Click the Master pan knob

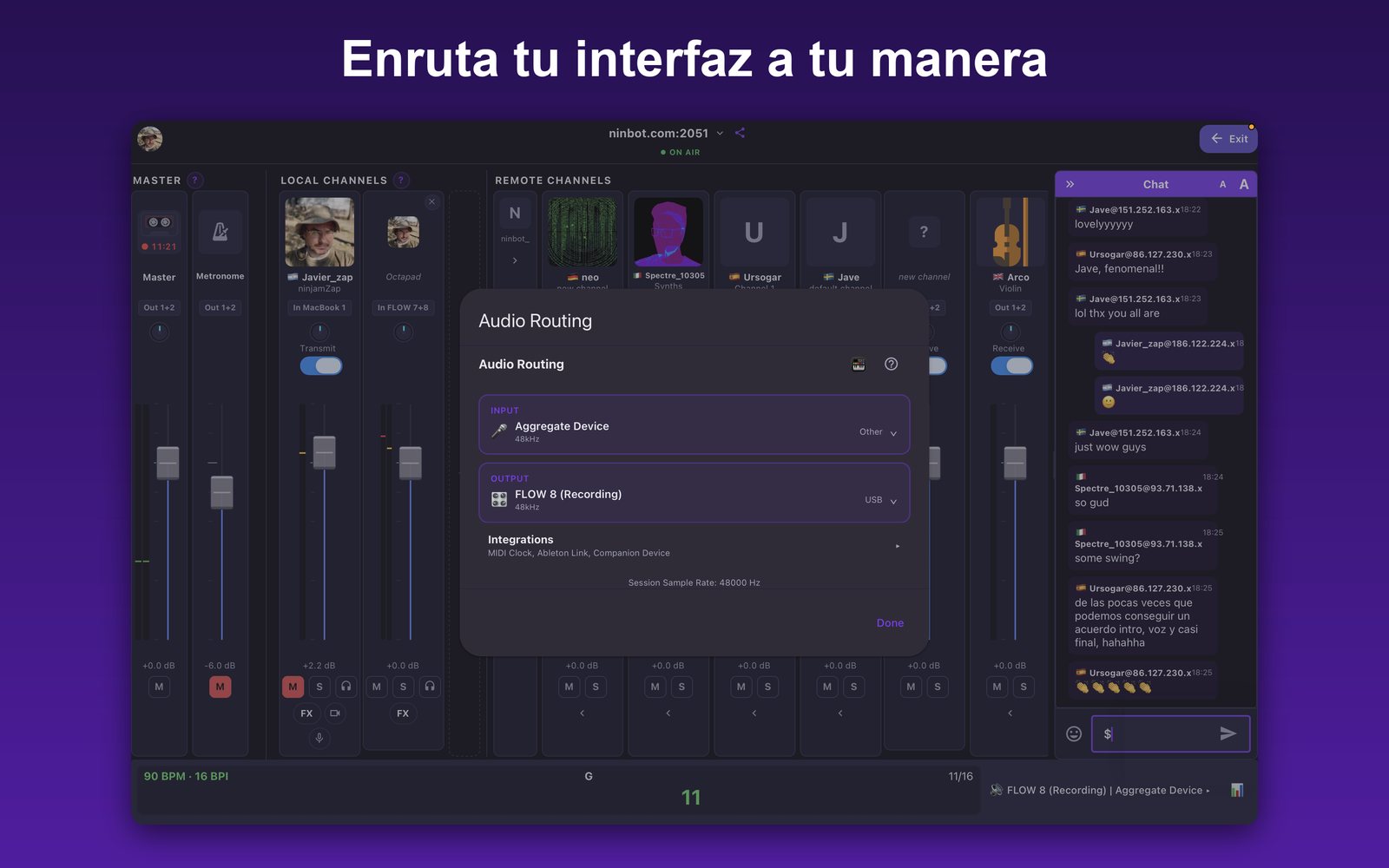coord(159,332)
